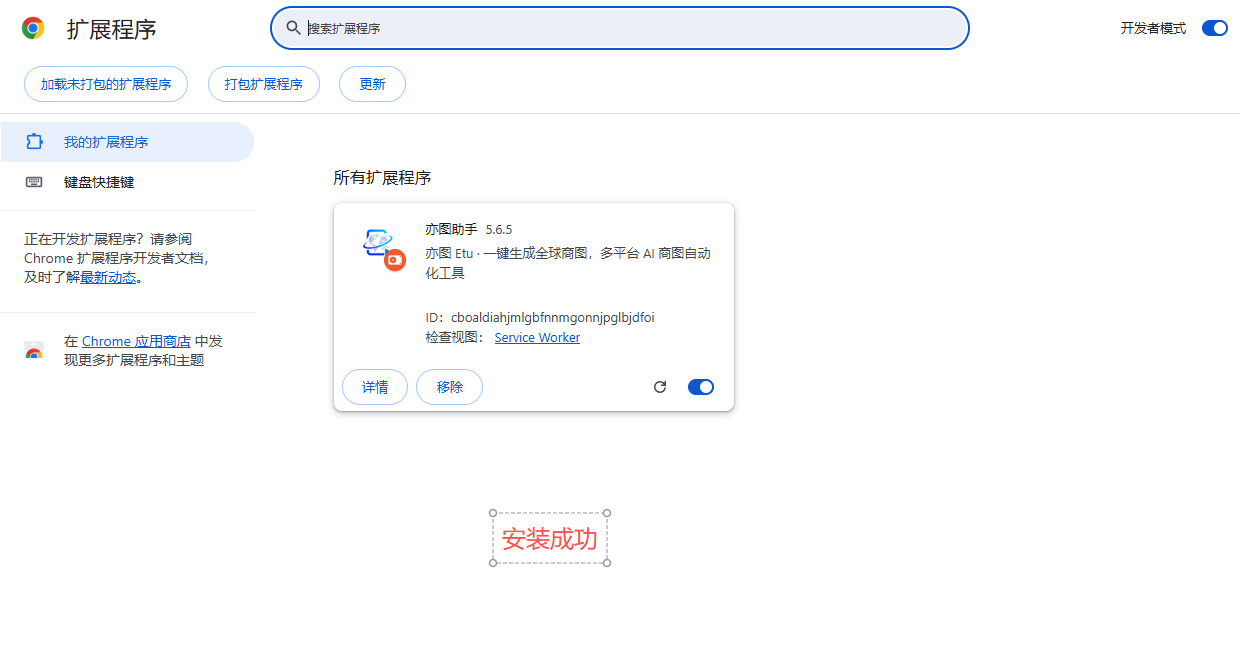
Task: Click the 更新 button
Action: click(x=372, y=84)
